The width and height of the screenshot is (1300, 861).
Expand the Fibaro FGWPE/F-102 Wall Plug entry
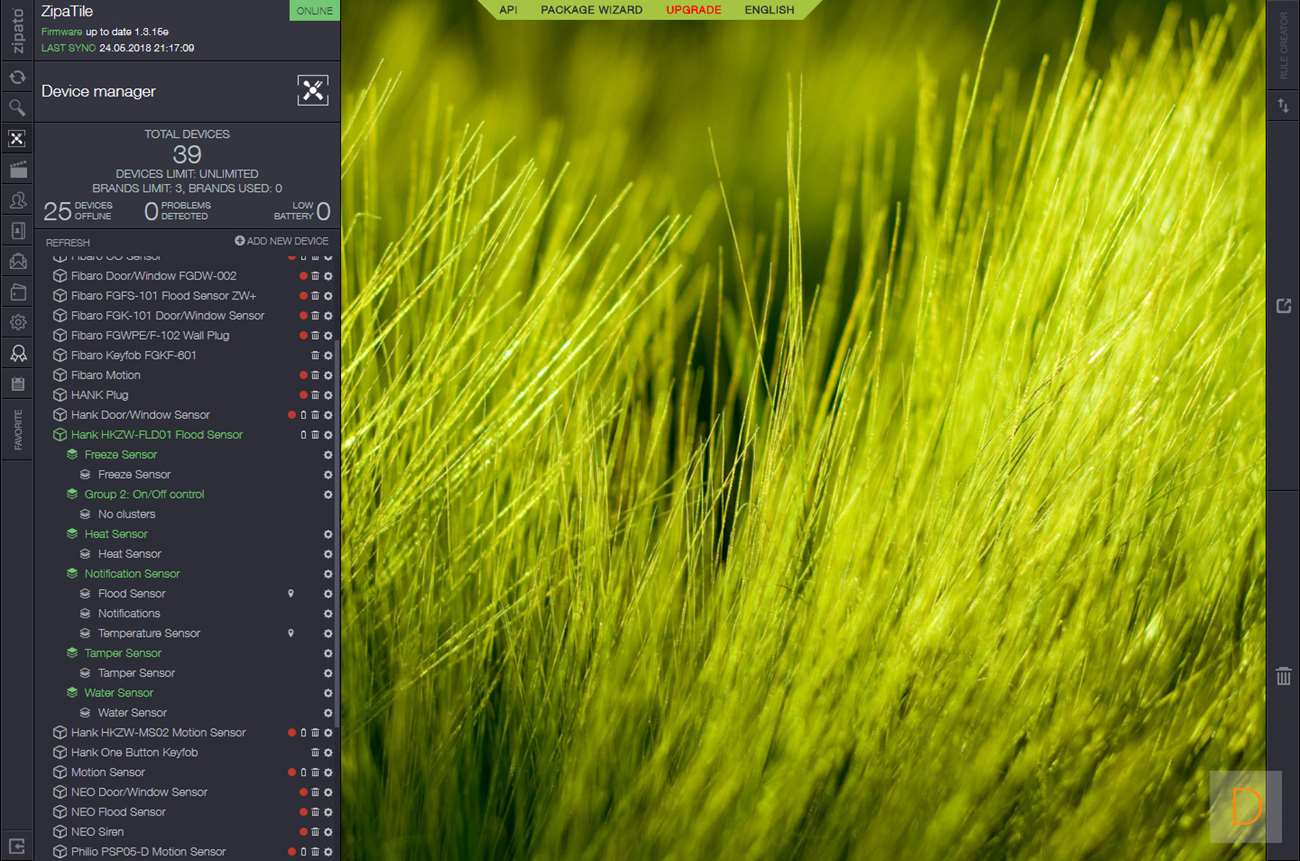coord(60,336)
